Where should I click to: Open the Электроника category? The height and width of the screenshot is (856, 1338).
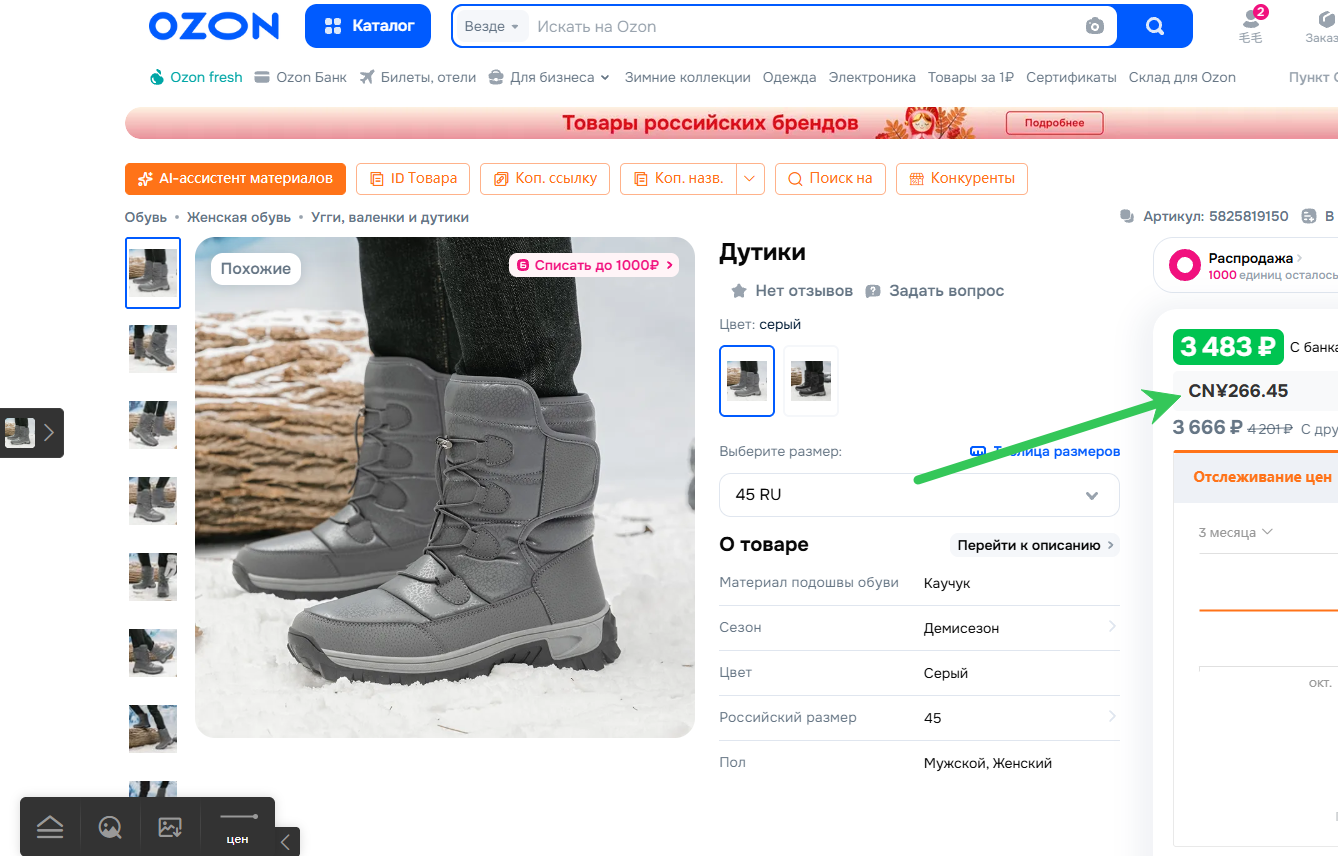[x=872, y=77]
